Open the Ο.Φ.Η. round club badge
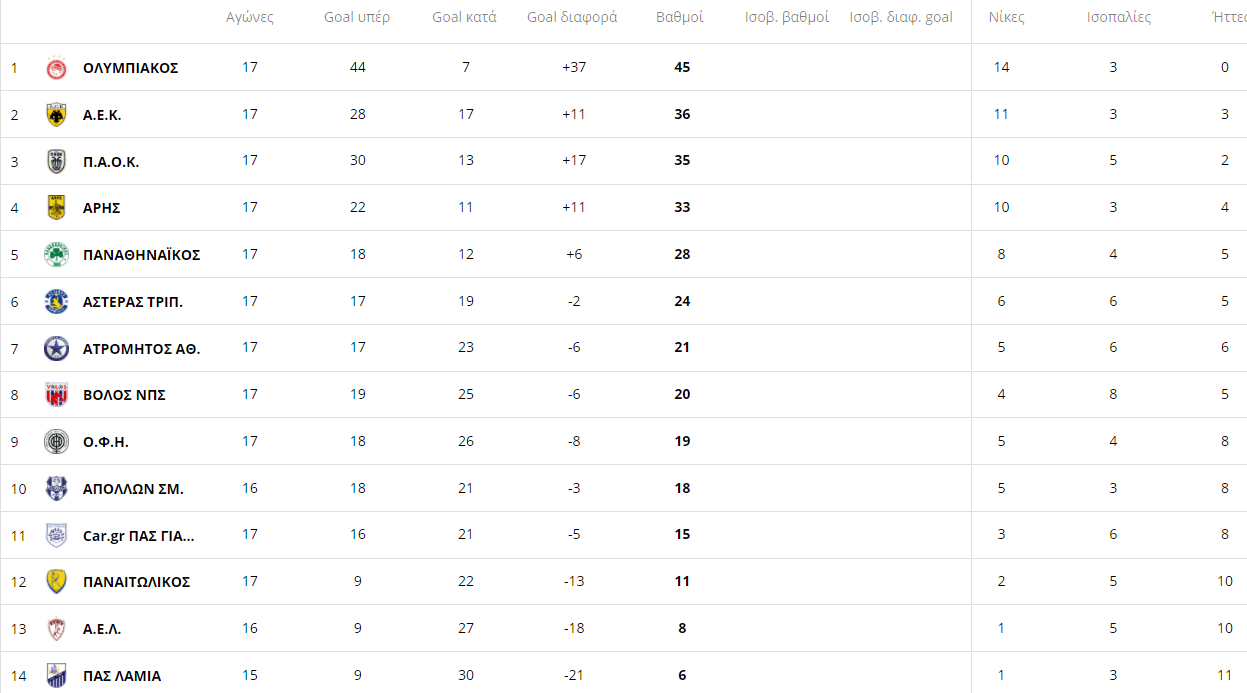 coord(56,441)
